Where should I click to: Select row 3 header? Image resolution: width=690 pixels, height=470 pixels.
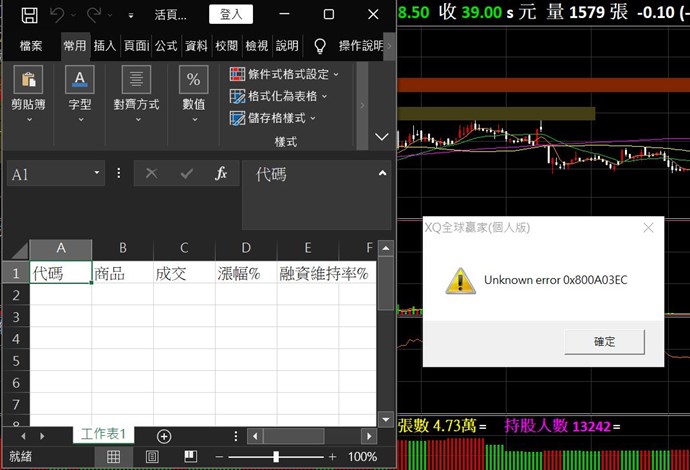pos(16,317)
